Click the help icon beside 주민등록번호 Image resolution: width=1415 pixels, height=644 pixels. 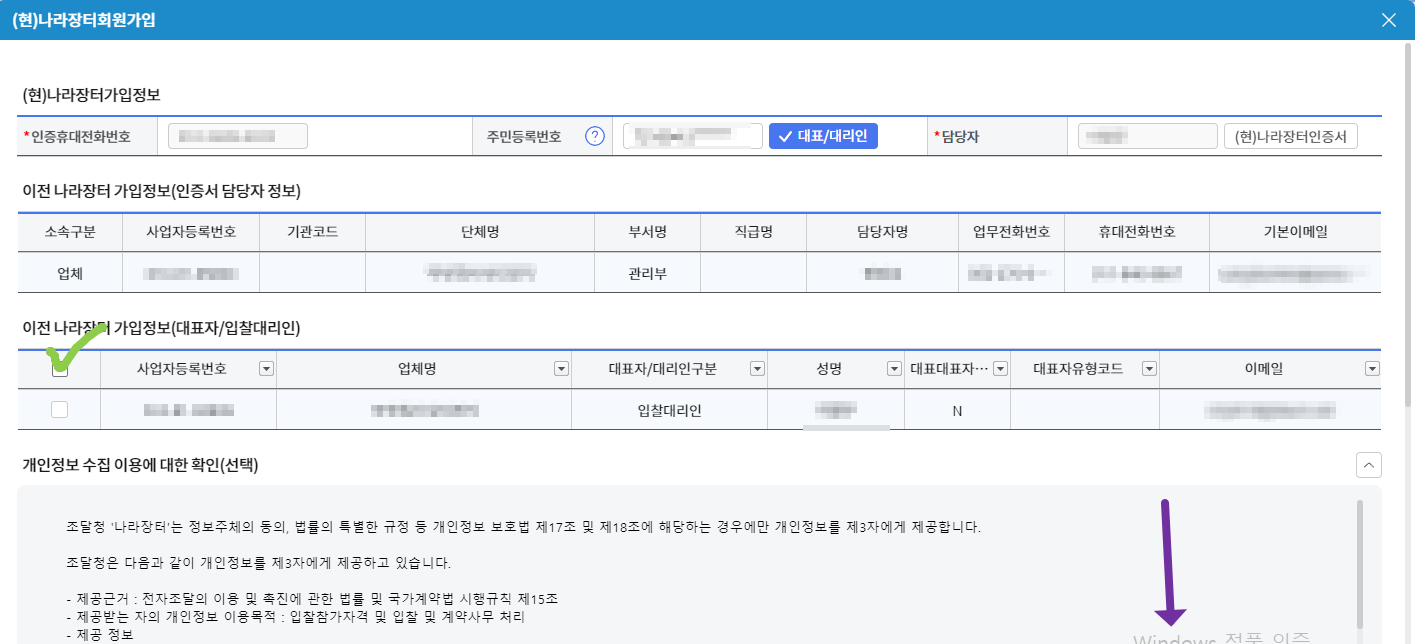click(595, 136)
